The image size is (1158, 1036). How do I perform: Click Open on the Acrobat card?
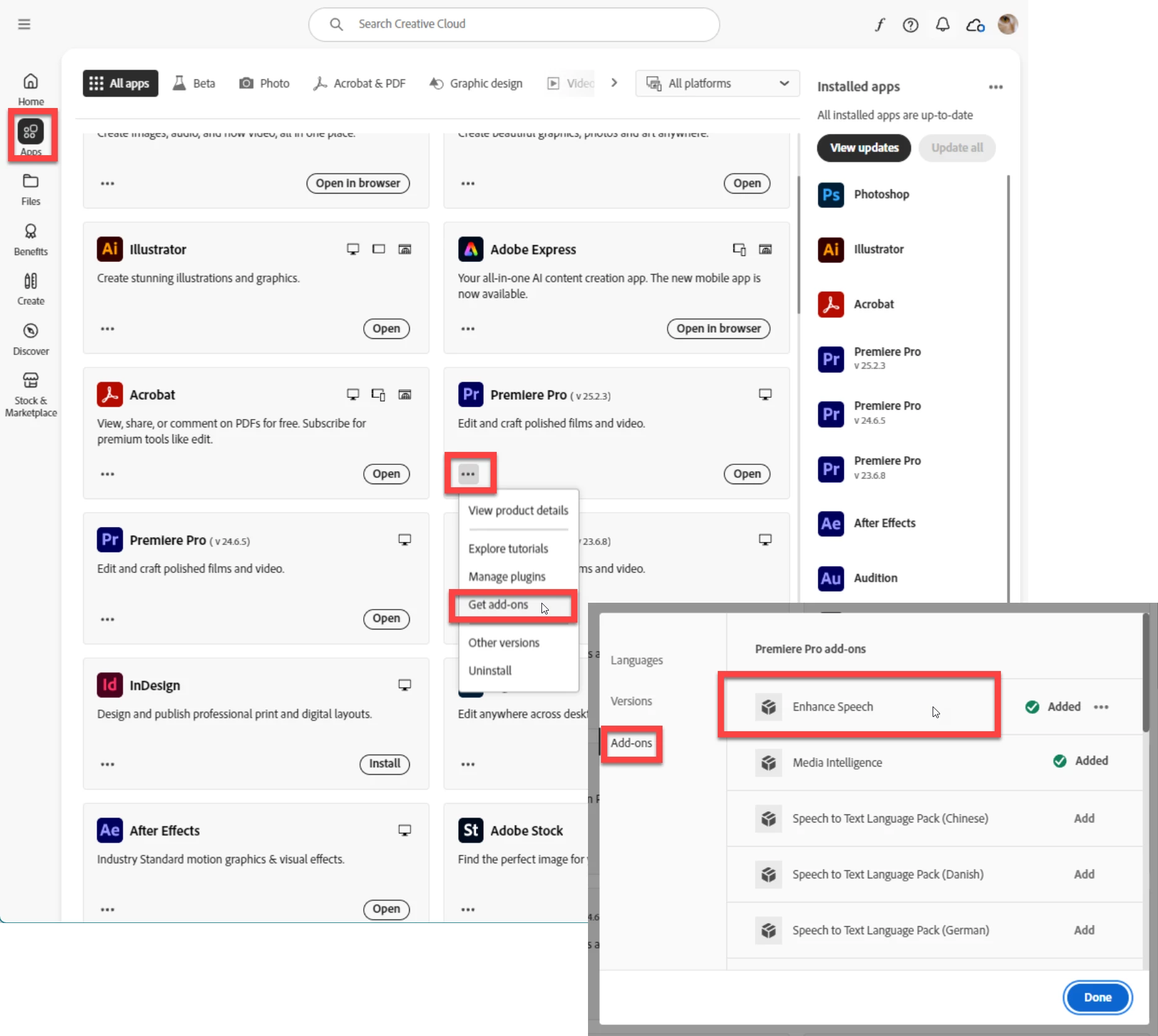386,474
